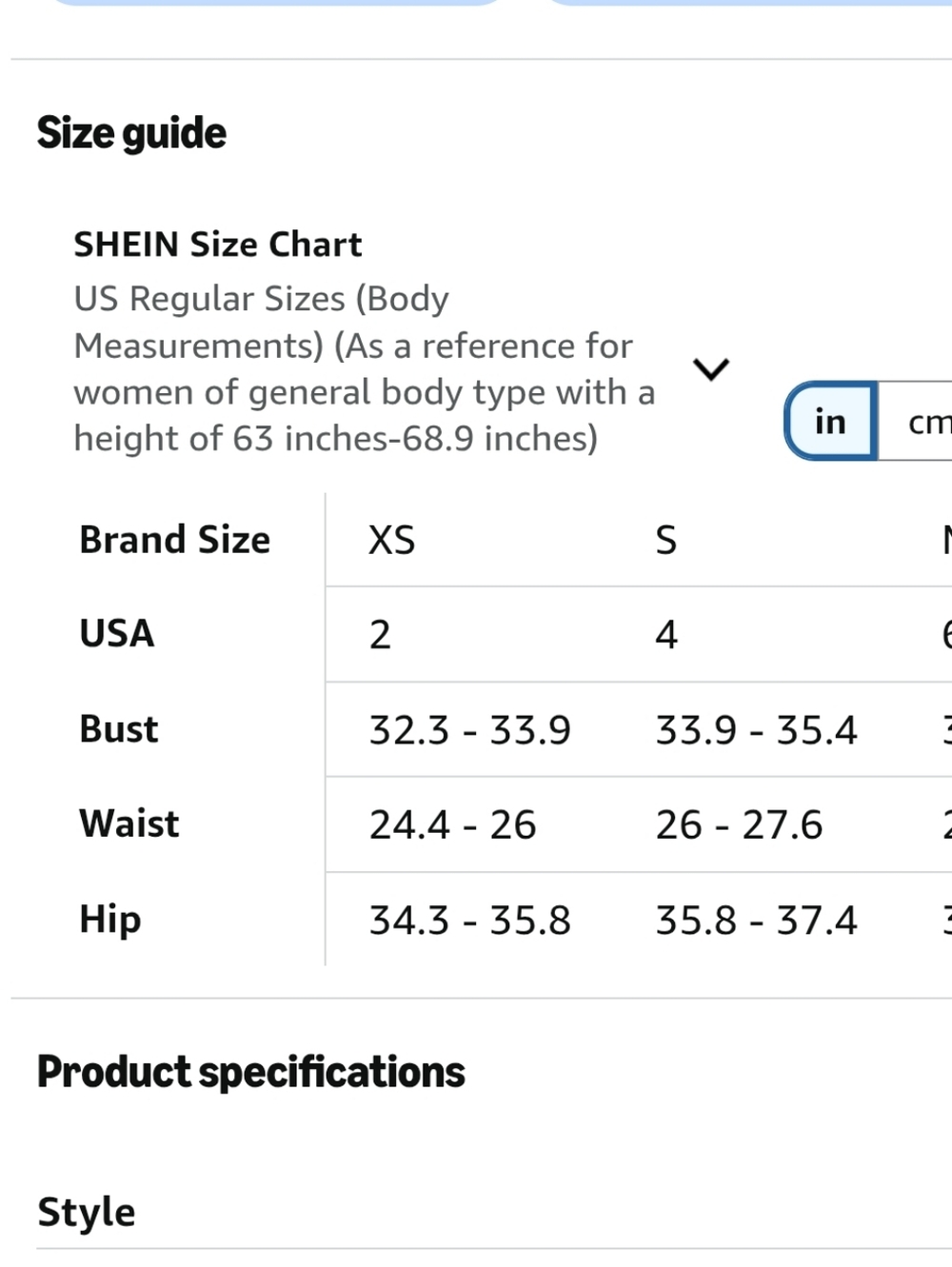Select the S column header
This screenshot has height=1267, width=952.
coord(665,541)
